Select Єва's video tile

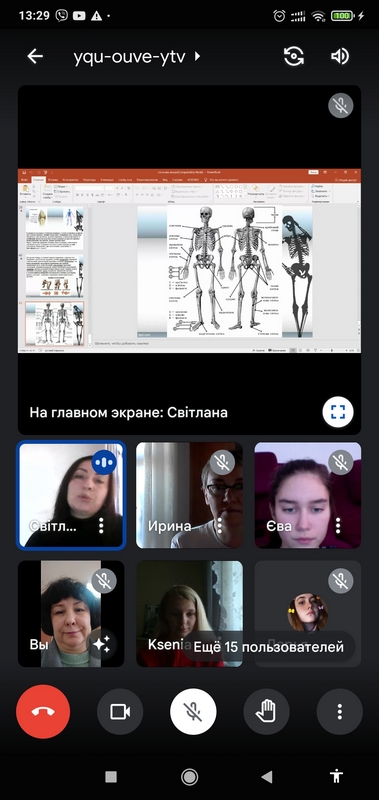(308, 495)
